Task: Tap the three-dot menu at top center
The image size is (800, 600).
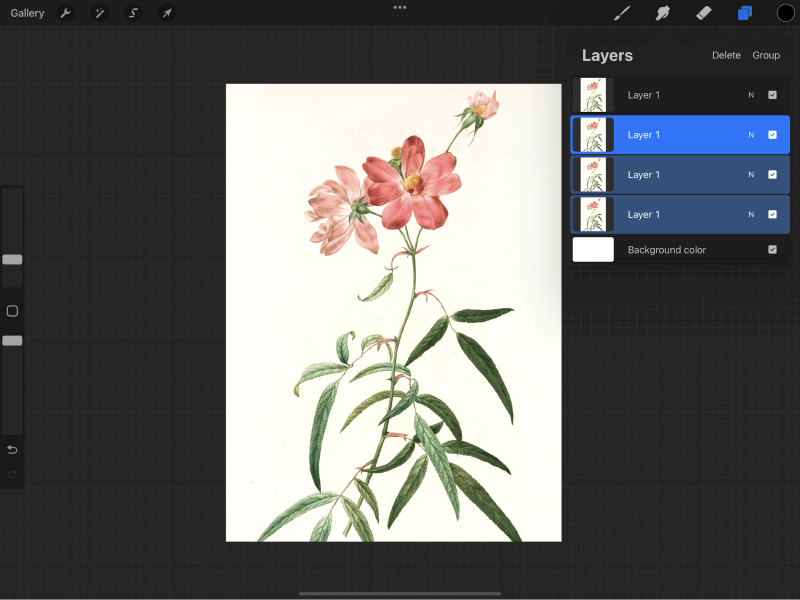Action: coord(400,8)
